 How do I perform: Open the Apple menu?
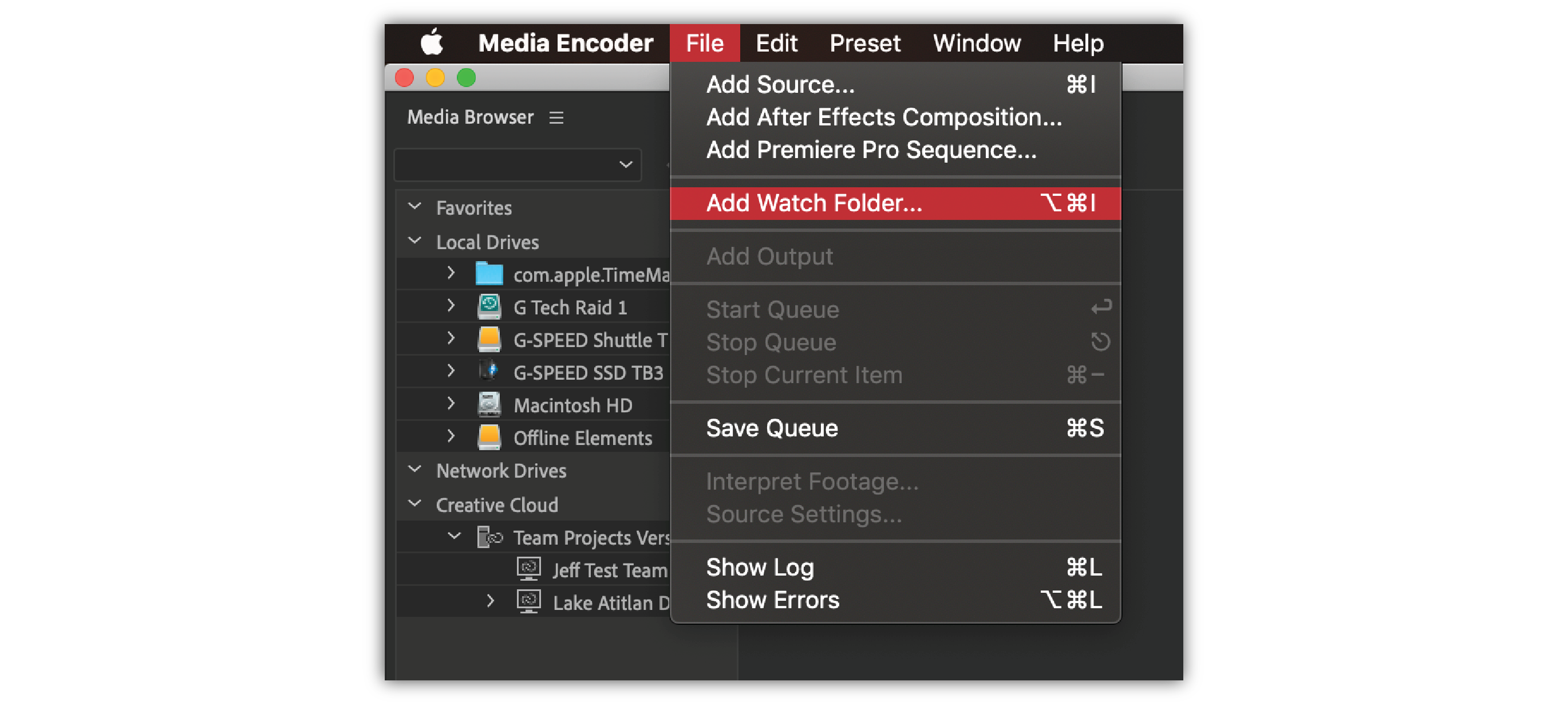tap(432, 42)
